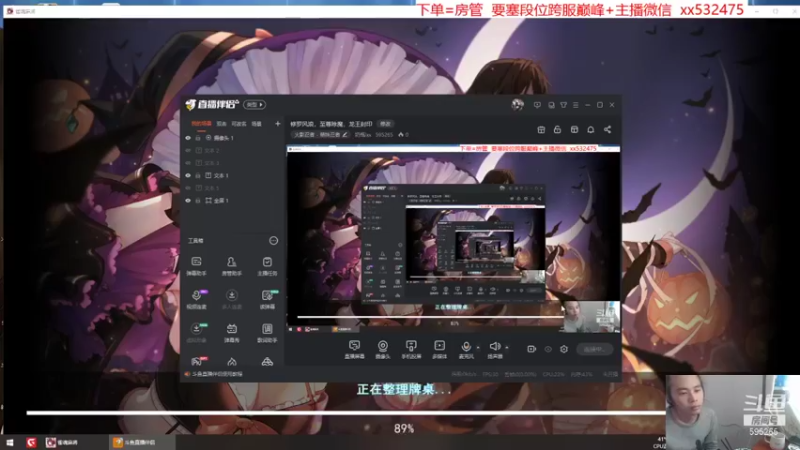Image resolution: width=800 pixels, height=450 pixels.
Task: Expand microphone options arrow
Action: (478, 347)
